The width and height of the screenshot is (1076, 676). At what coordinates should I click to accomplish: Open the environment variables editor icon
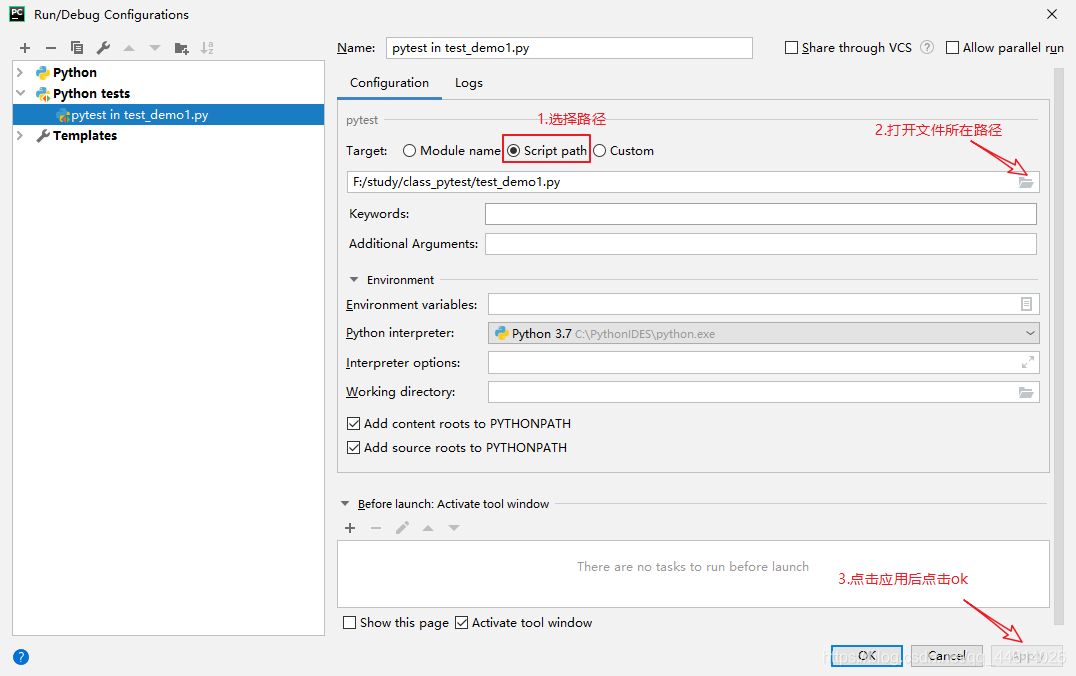click(1026, 304)
